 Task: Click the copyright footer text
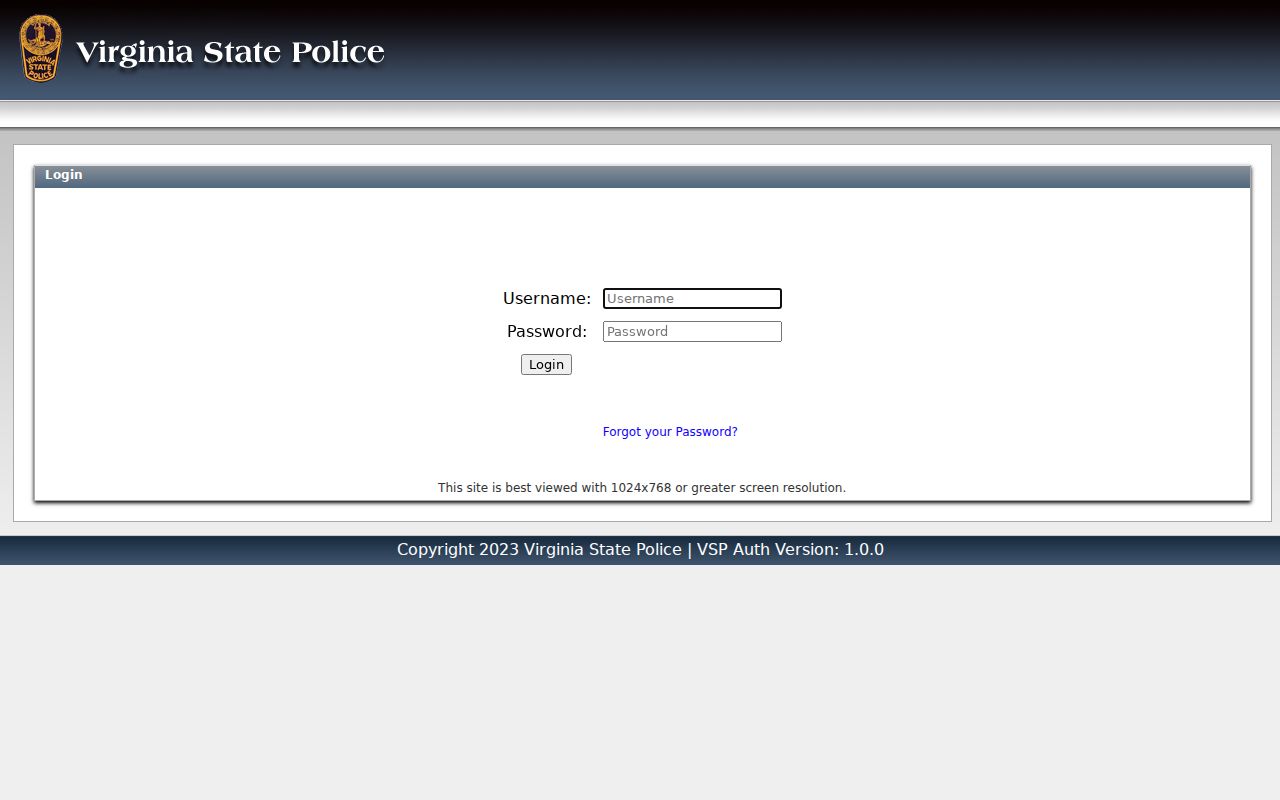(x=640, y=549)
